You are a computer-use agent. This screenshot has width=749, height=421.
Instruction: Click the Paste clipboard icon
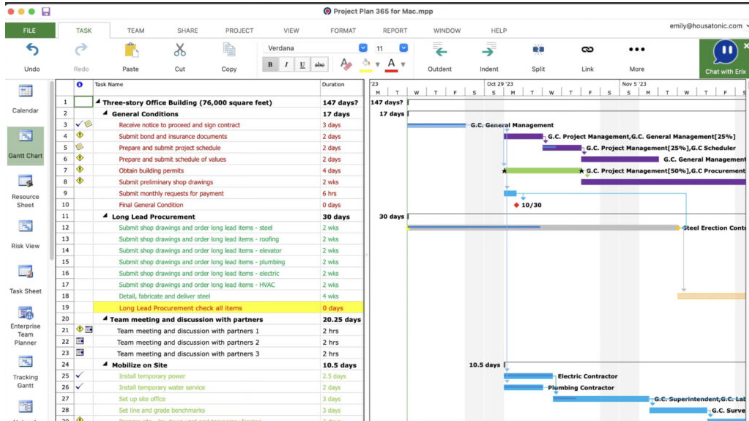130,50
